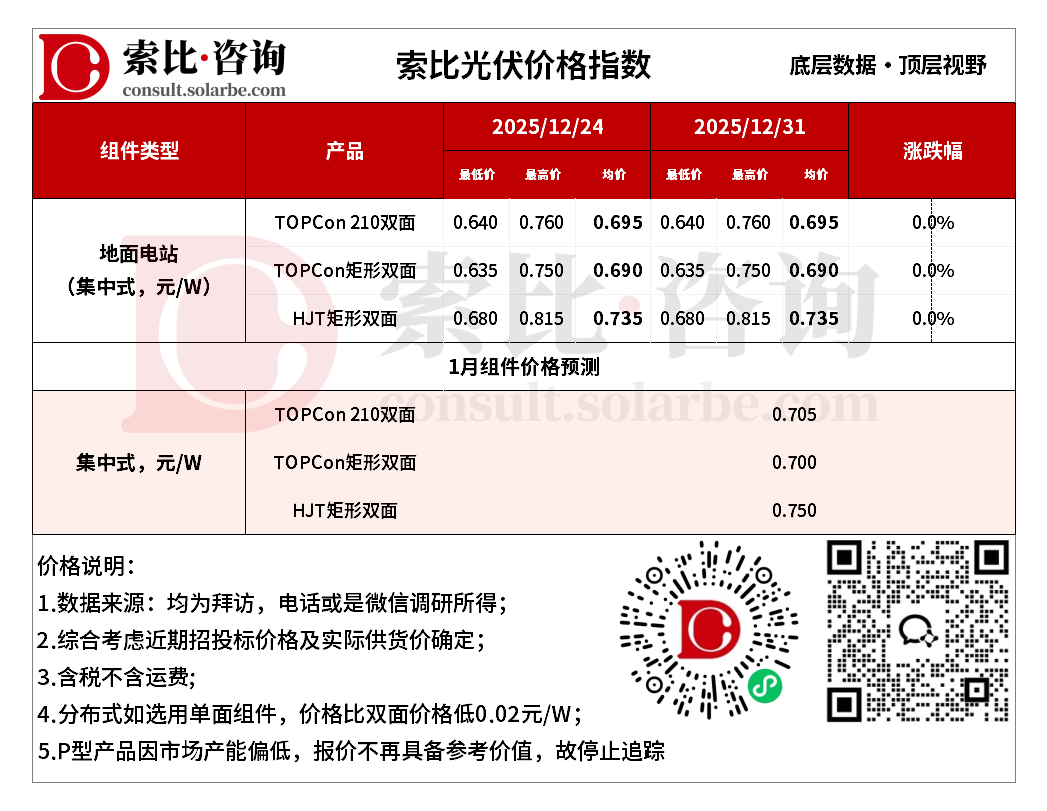This screenshot has width=1047, height=811.
Task: Toggle the 0.0% change for TOPCon 210双面
Action: [930, 222]
